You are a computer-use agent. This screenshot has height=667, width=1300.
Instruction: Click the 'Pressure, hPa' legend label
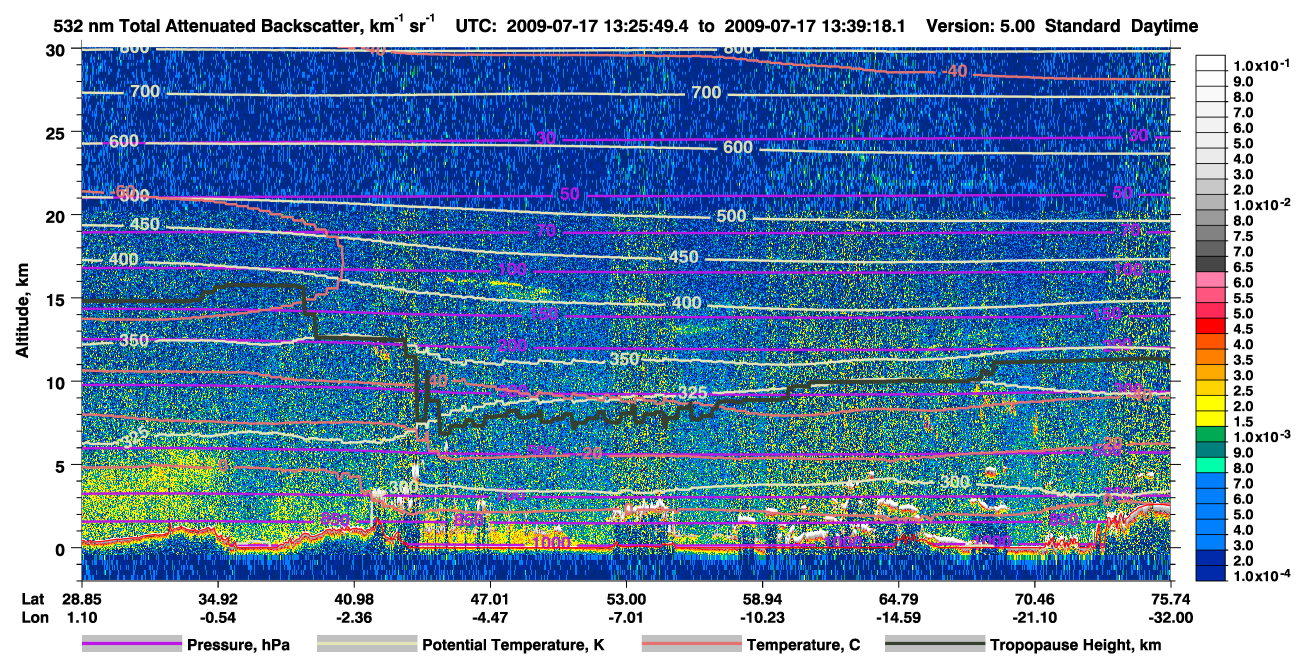(239, 645)
